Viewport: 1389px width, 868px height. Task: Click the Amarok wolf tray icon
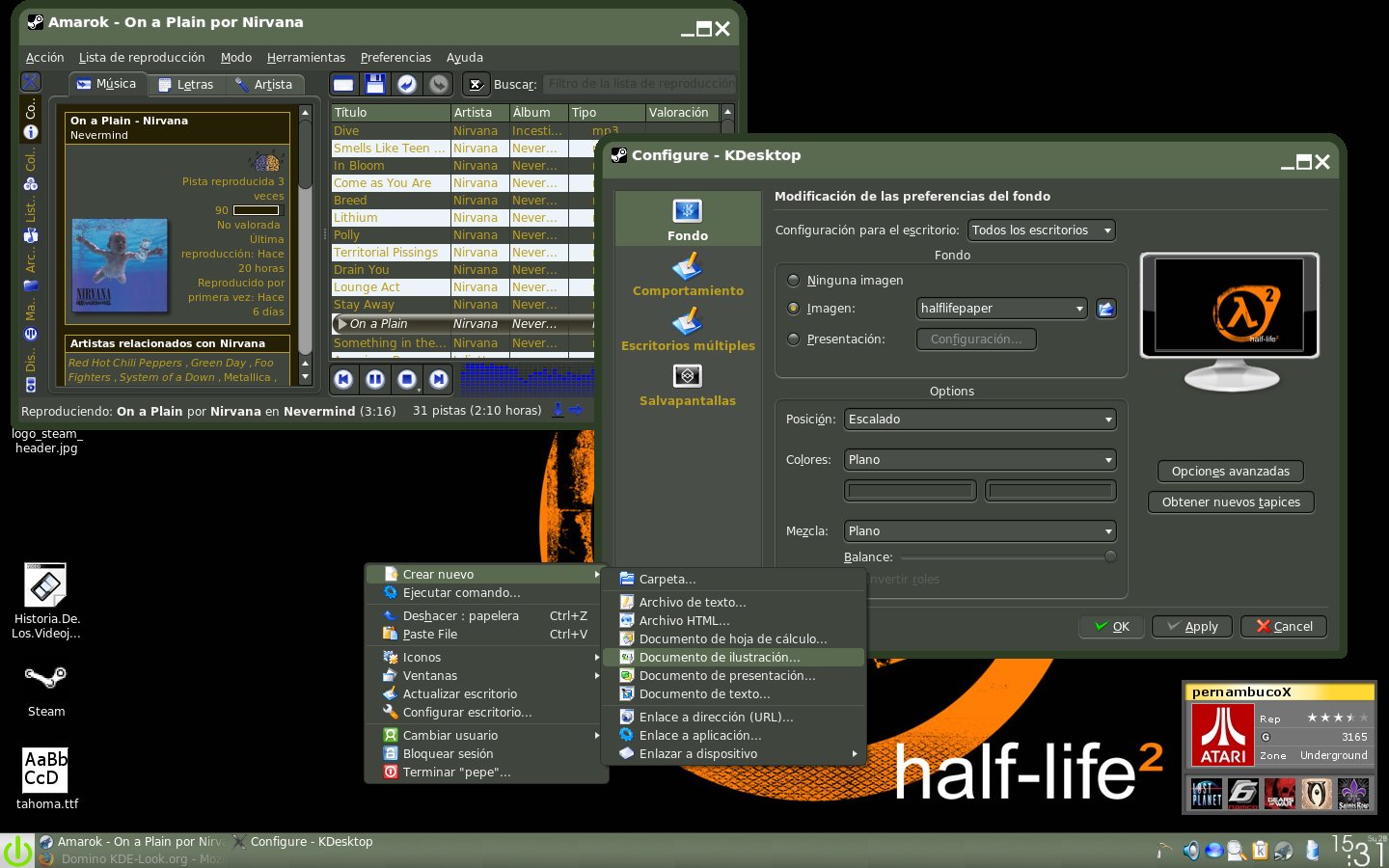tap(1284, 850)
